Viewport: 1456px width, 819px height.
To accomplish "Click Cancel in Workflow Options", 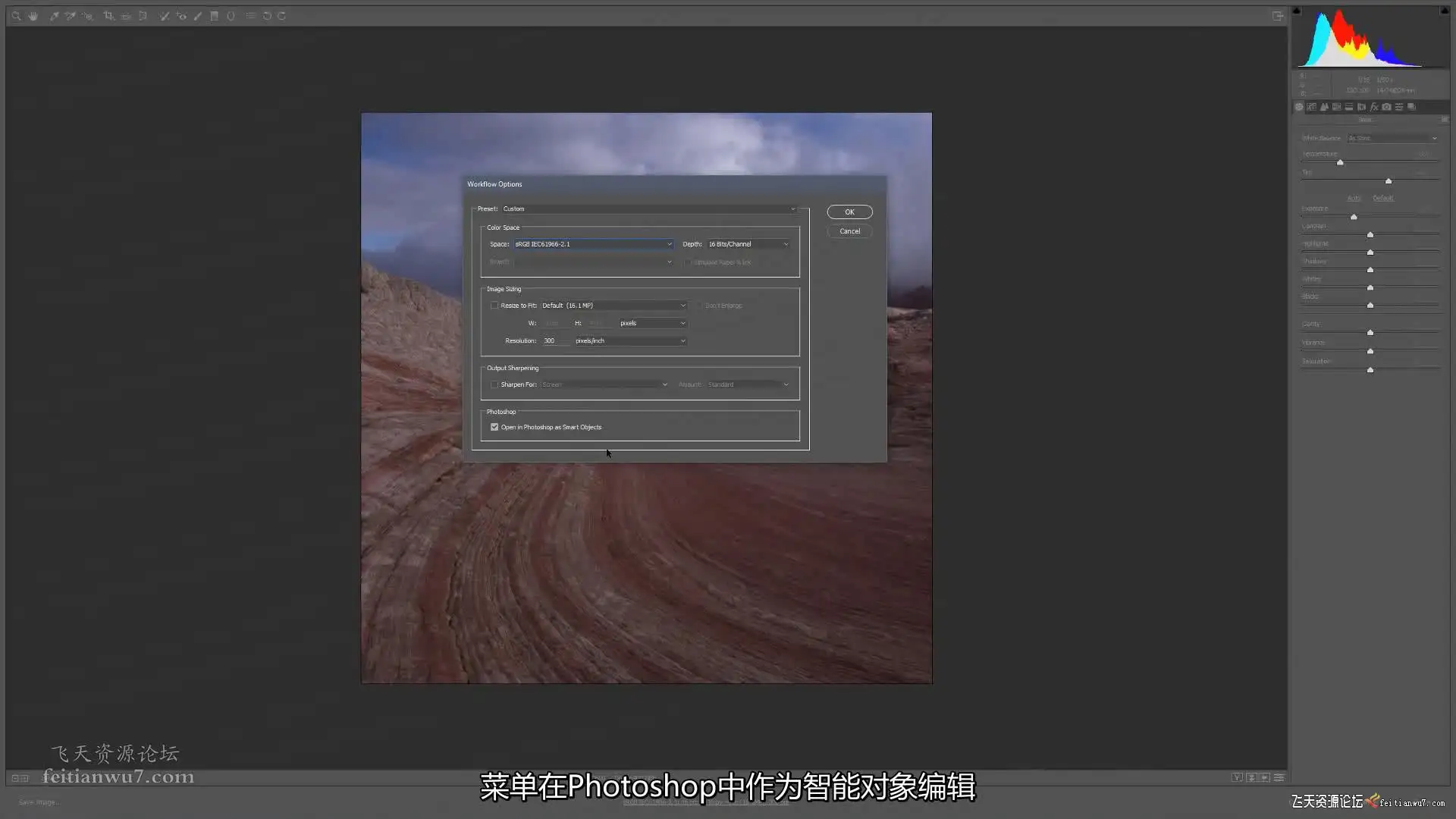I will point(849,231).
